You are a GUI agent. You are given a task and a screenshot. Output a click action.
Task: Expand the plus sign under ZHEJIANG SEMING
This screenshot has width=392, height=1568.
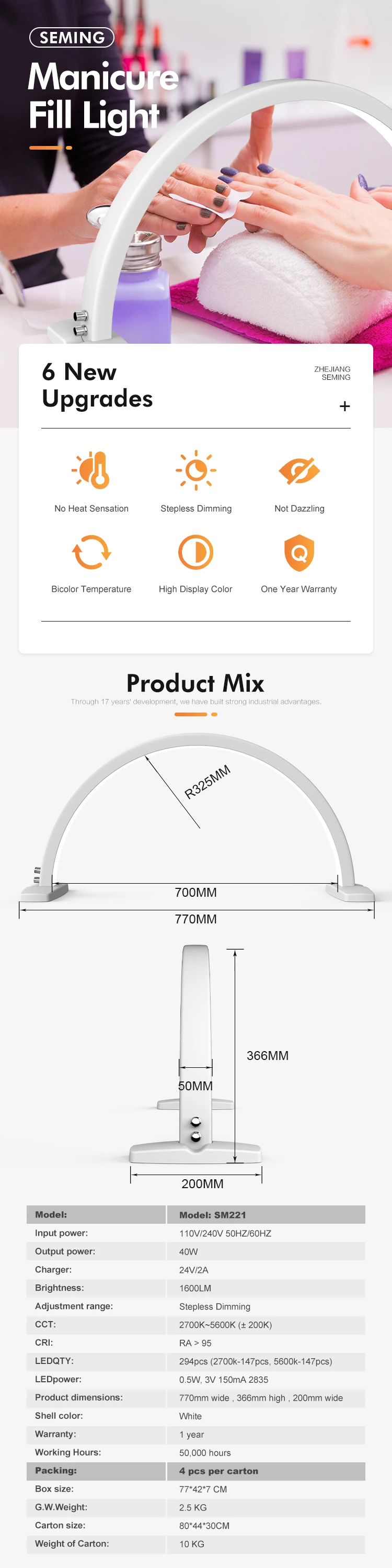click(344, 406)
